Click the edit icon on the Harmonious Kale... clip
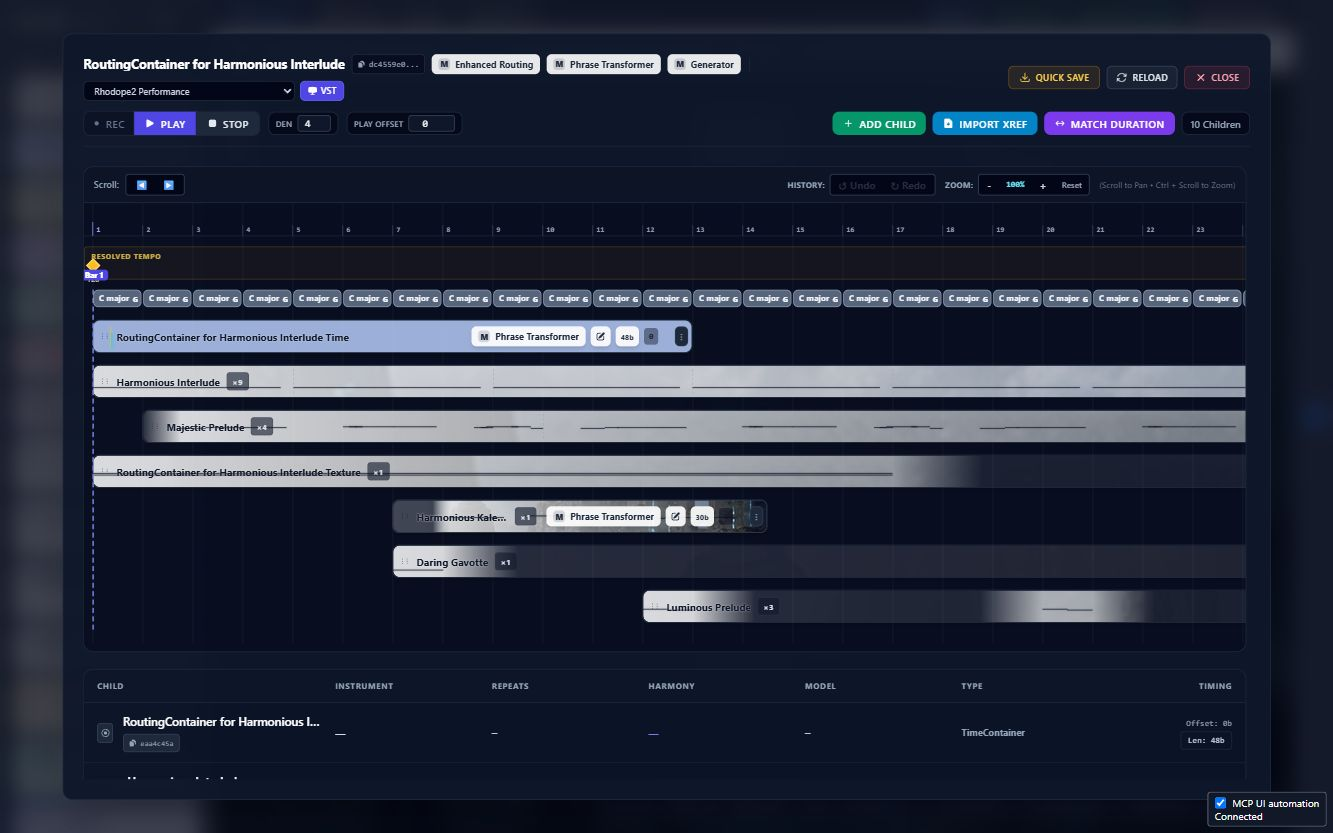Viewport: 1333px width, 833px height. [676, 517]
